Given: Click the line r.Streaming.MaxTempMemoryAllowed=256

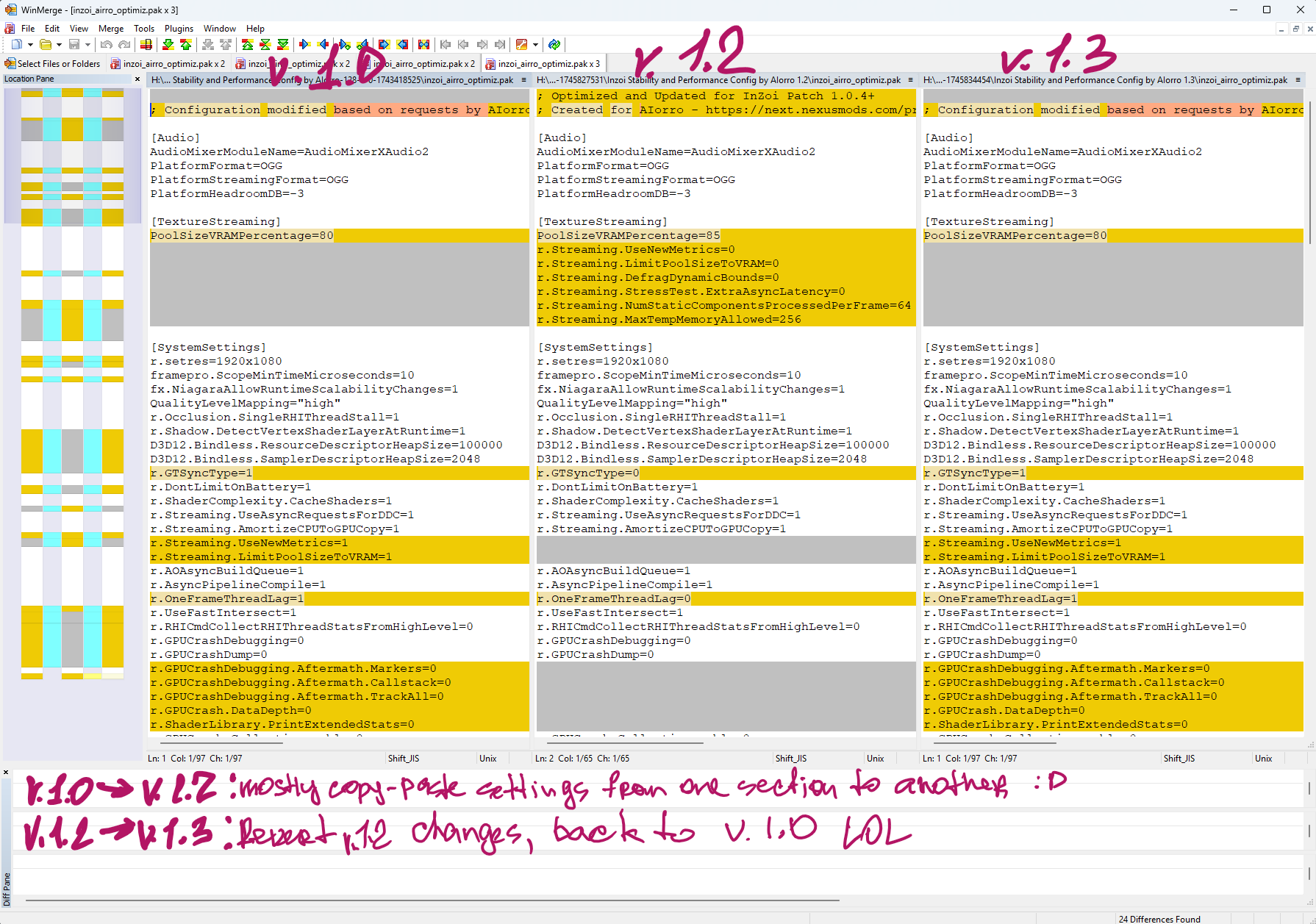Looking at the screenshot, I should coord(669,320).
